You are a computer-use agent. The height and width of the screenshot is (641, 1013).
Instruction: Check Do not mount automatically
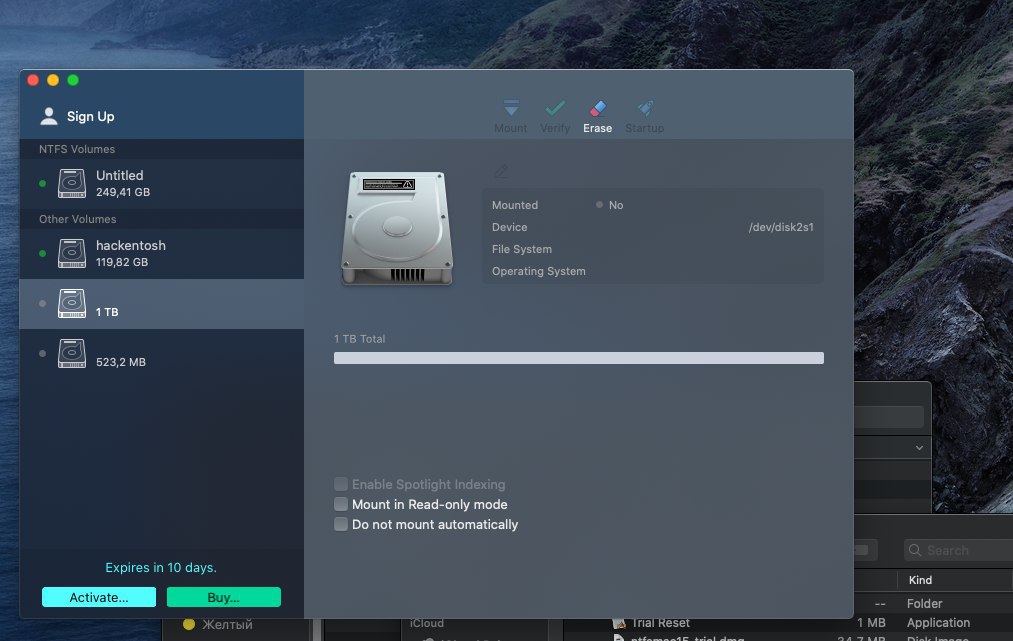[x=340, y=524]
